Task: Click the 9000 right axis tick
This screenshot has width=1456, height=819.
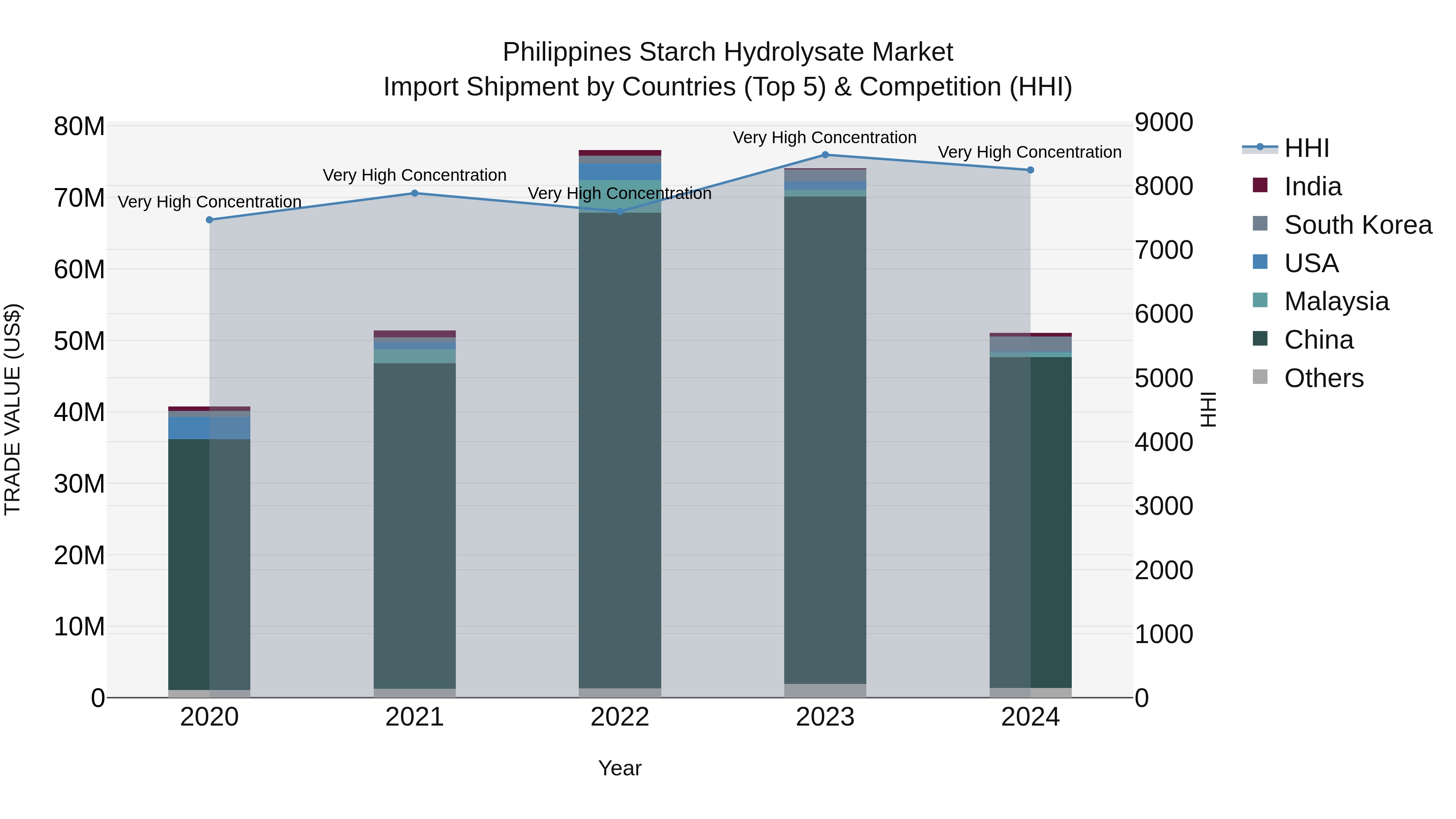Action: (x=1164, y=122)
